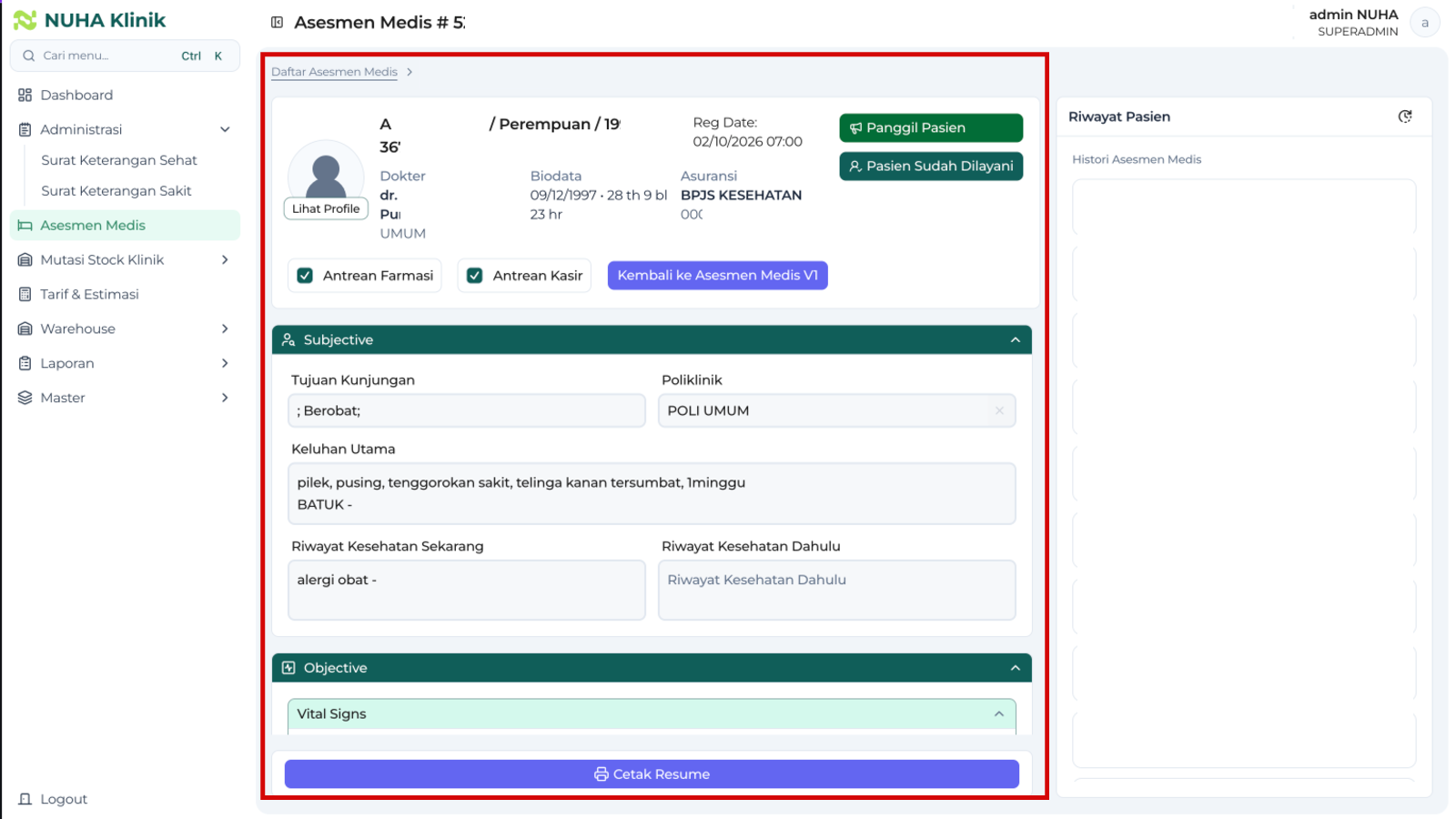Click the Warehouse icon in sidebar
Viewport: 1456px width, 819px height.
pyautogui.click(x=25, y=329)
